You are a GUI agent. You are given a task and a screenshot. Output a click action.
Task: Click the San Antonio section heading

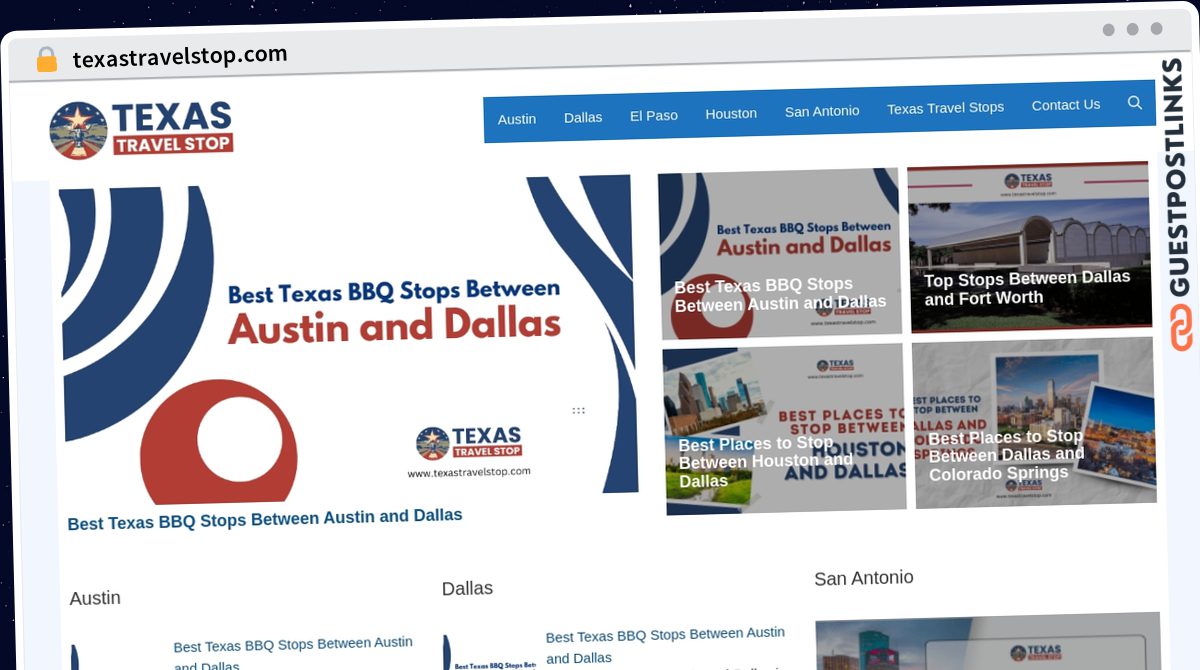point(864,578)
